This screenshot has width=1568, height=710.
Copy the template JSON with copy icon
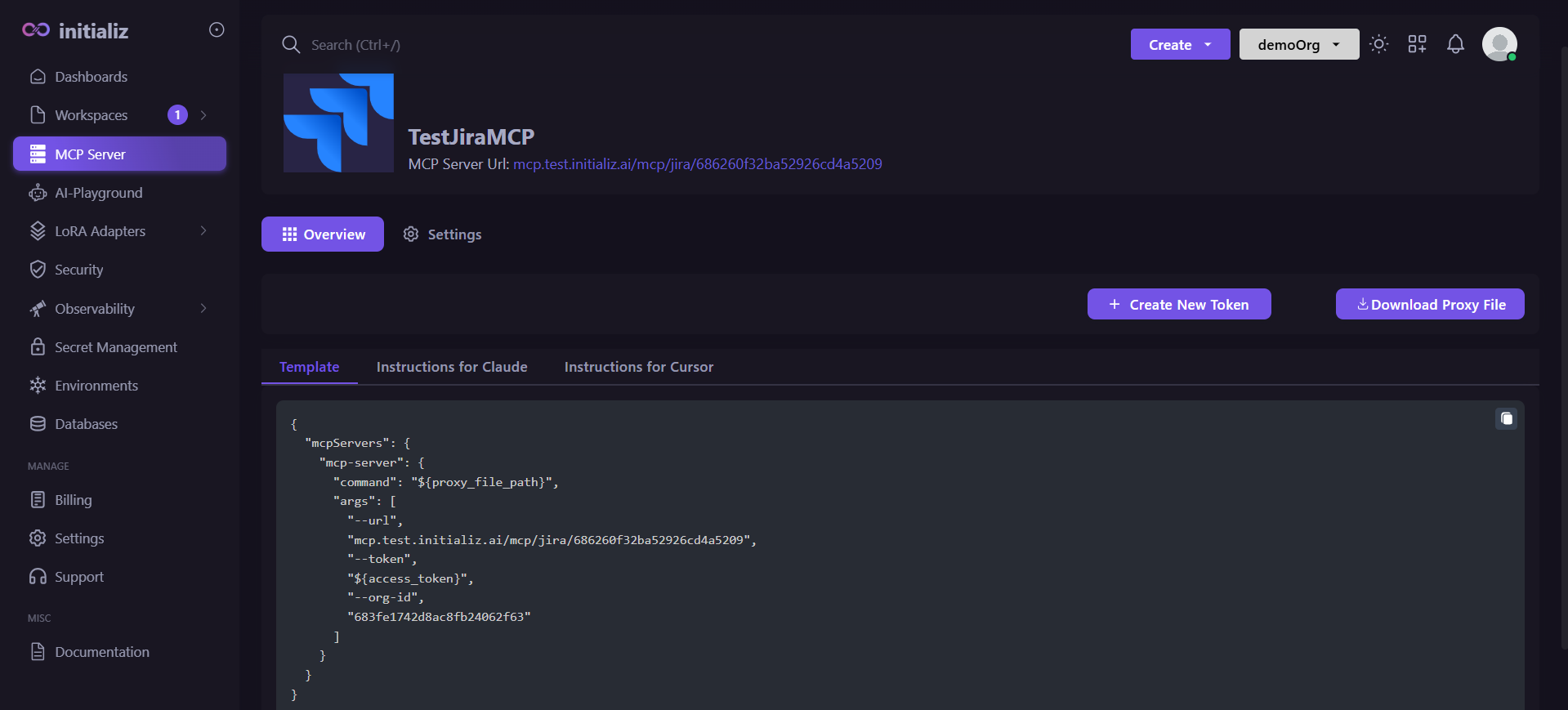[1507, 419]
